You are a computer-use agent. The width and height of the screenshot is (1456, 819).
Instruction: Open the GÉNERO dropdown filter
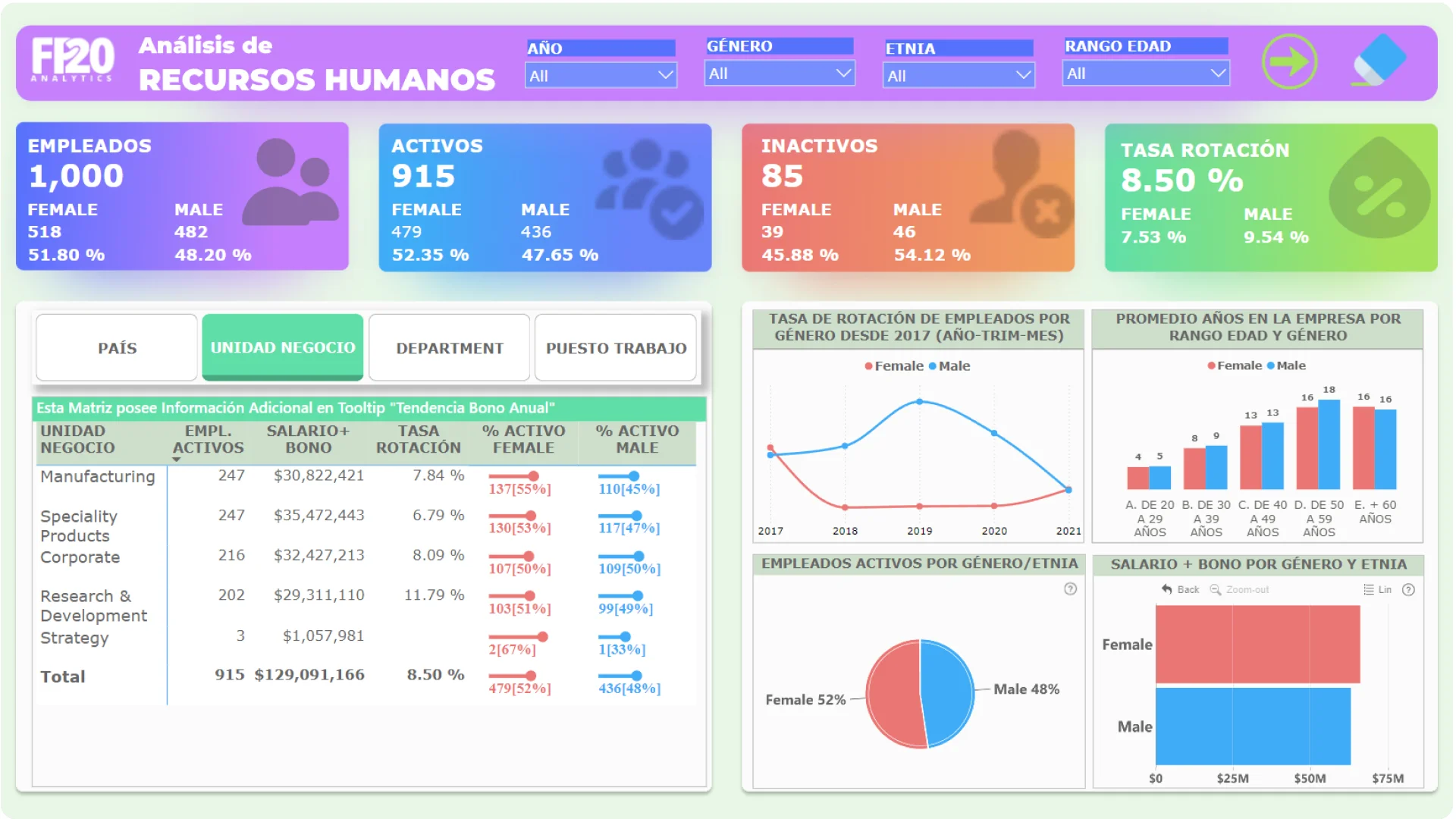click(x=780, y=74)
